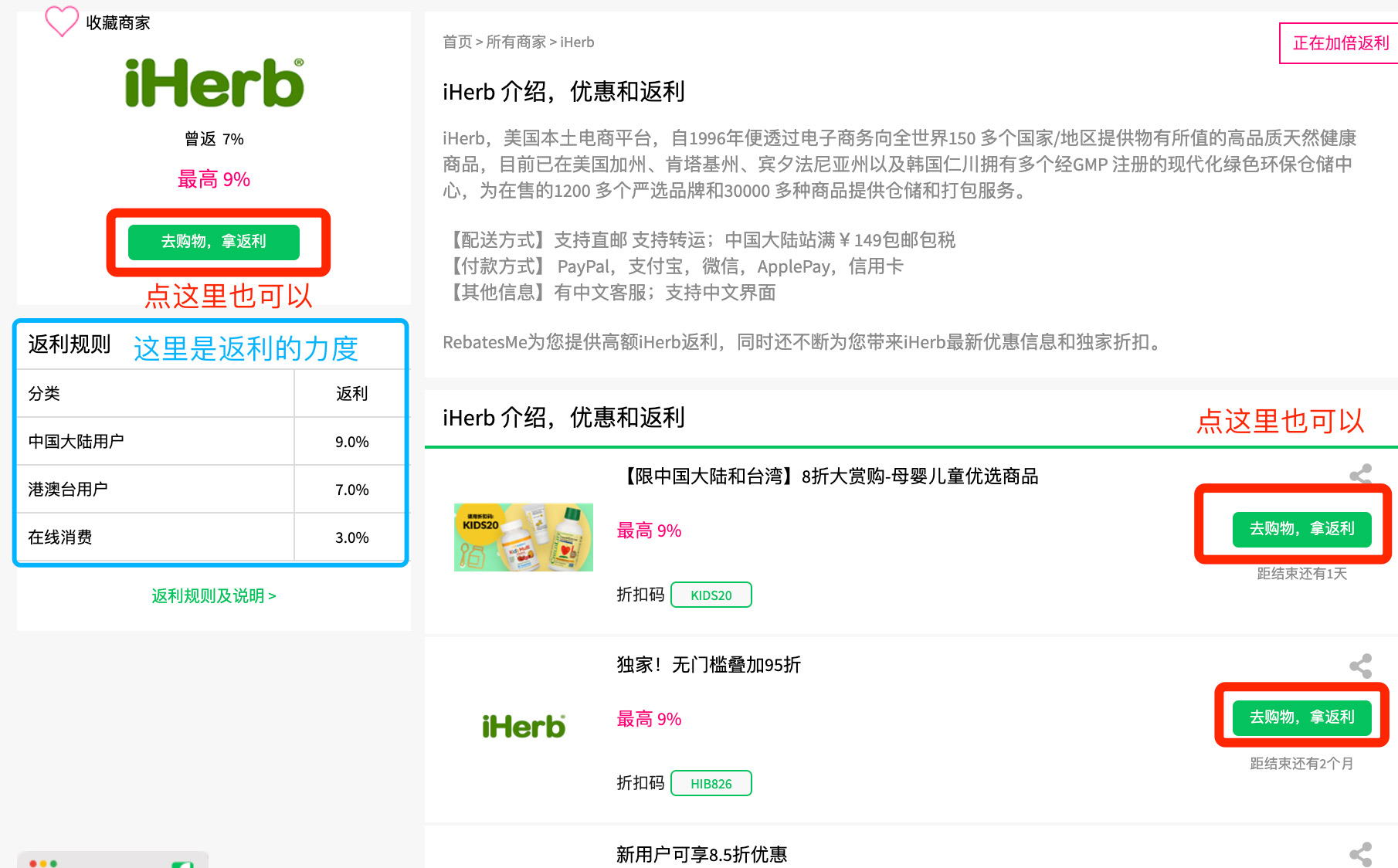Image resolution: width=1398 pixels, height=868 pixels.
Task: Copy the HIB826 discount code
Action: (711, 784)
